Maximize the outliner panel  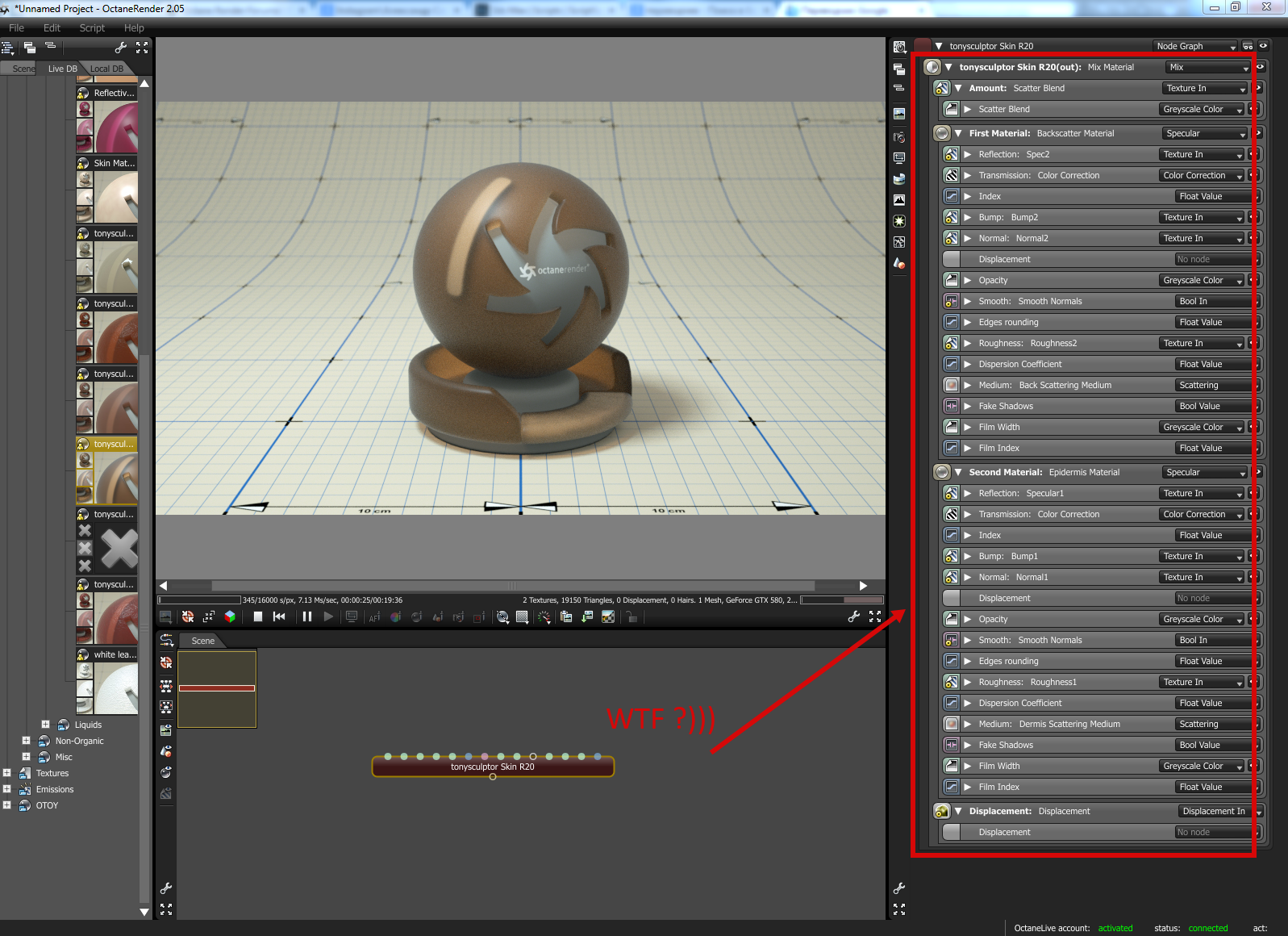pyautogui.click(x=142, y=48)
